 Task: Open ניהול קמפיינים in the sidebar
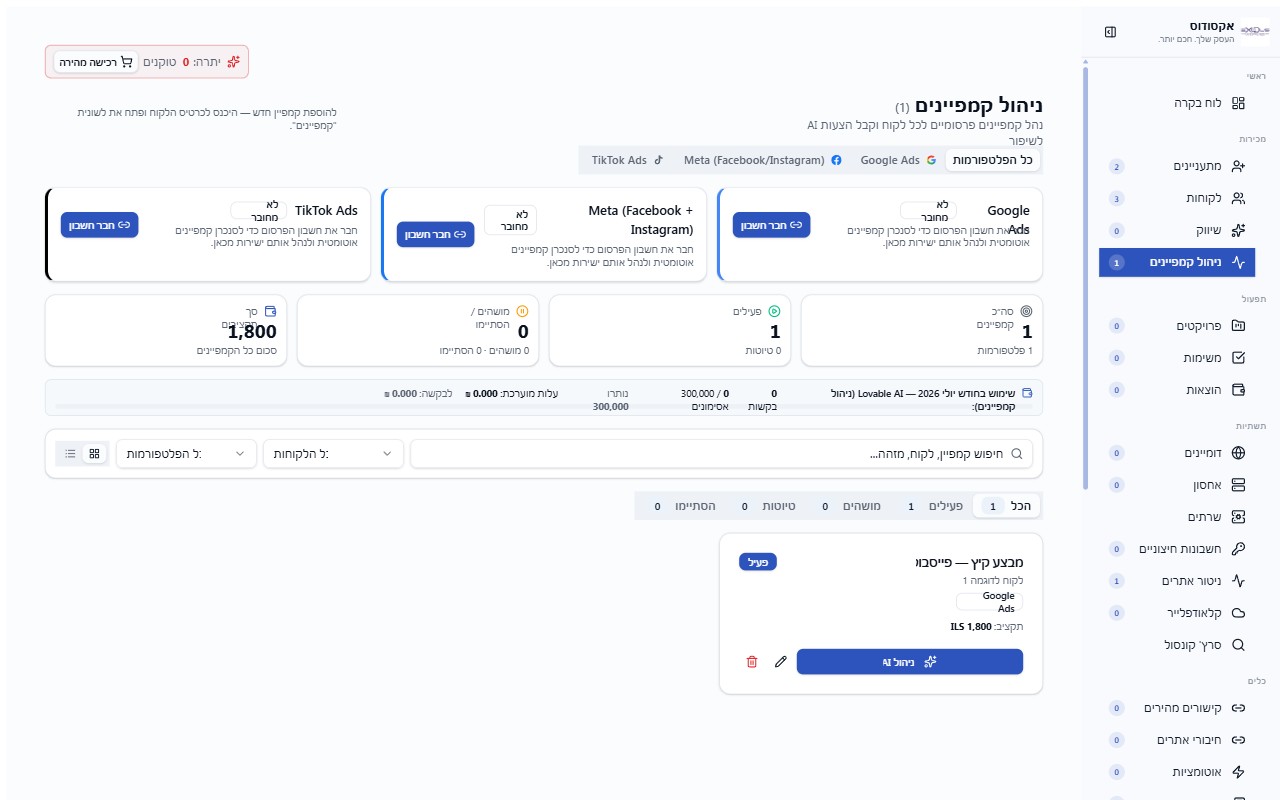1177,262
